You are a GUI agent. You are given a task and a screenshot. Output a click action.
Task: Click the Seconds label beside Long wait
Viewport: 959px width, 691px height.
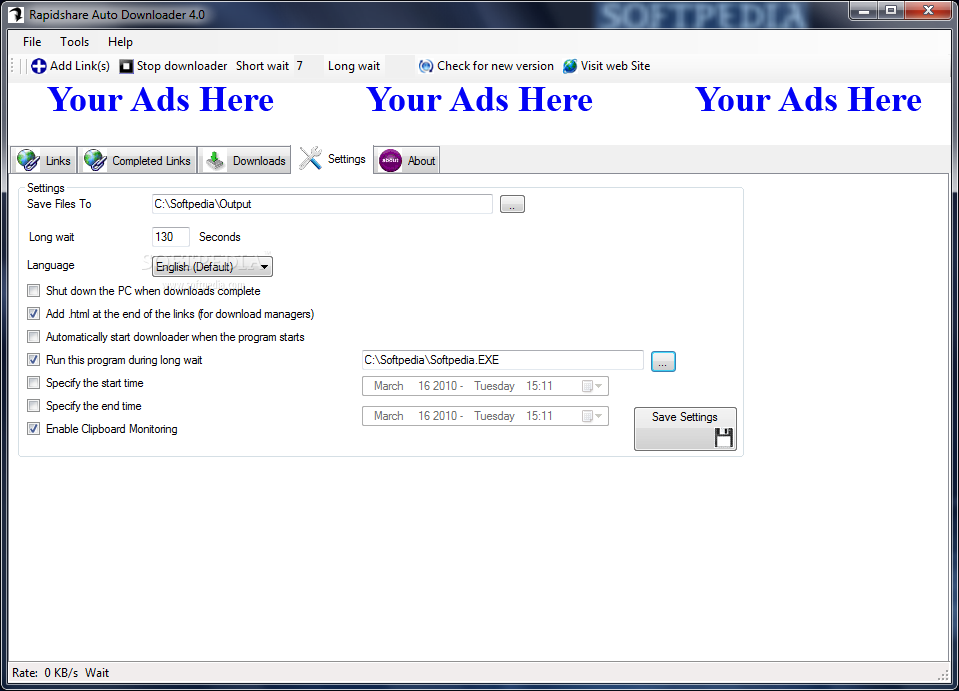click(220, 237)
